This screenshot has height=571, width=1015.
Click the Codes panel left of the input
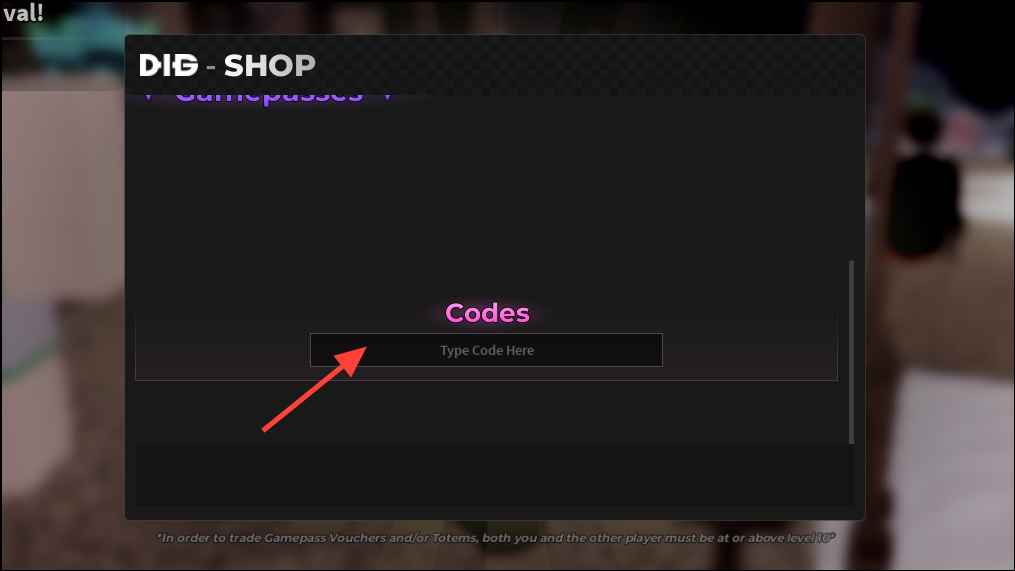[223, 350]
